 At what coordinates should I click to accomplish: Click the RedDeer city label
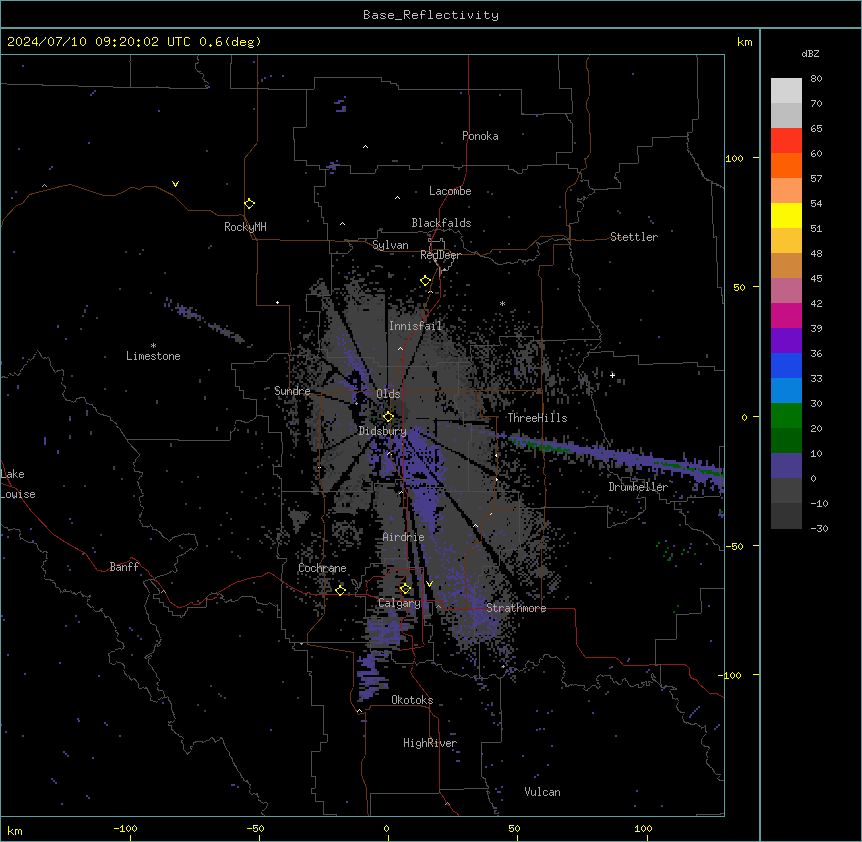click(440, 255)
